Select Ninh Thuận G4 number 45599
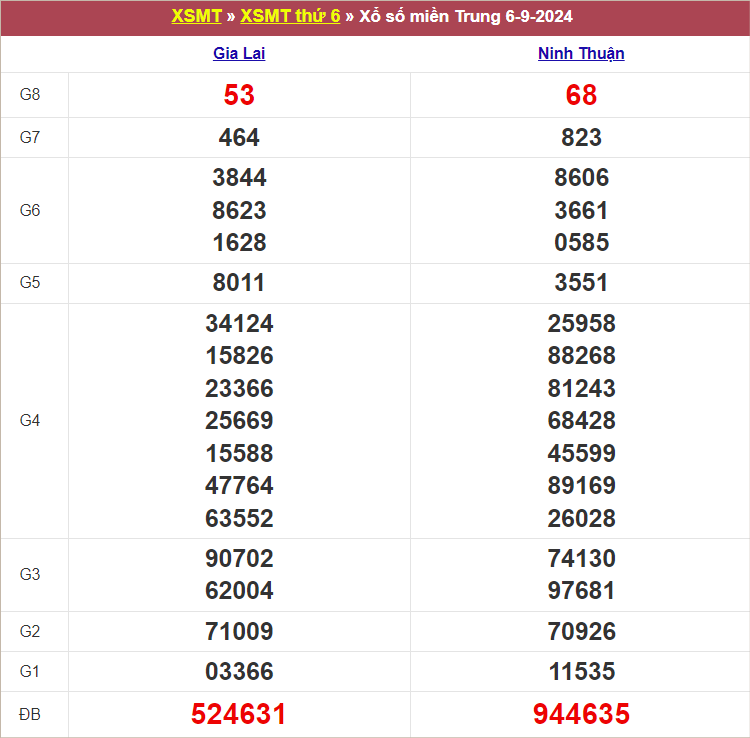The image size is (750, 738). (x=581, y=453)
